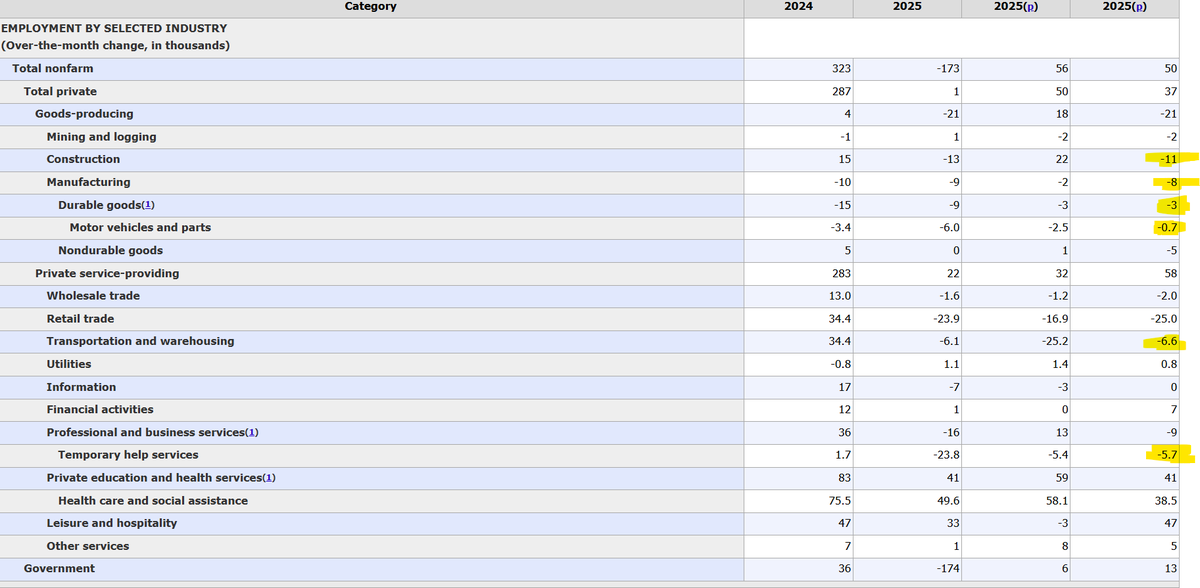
Task: Click the Motor vehicles and parts label
Action: [x=140, y=228]
